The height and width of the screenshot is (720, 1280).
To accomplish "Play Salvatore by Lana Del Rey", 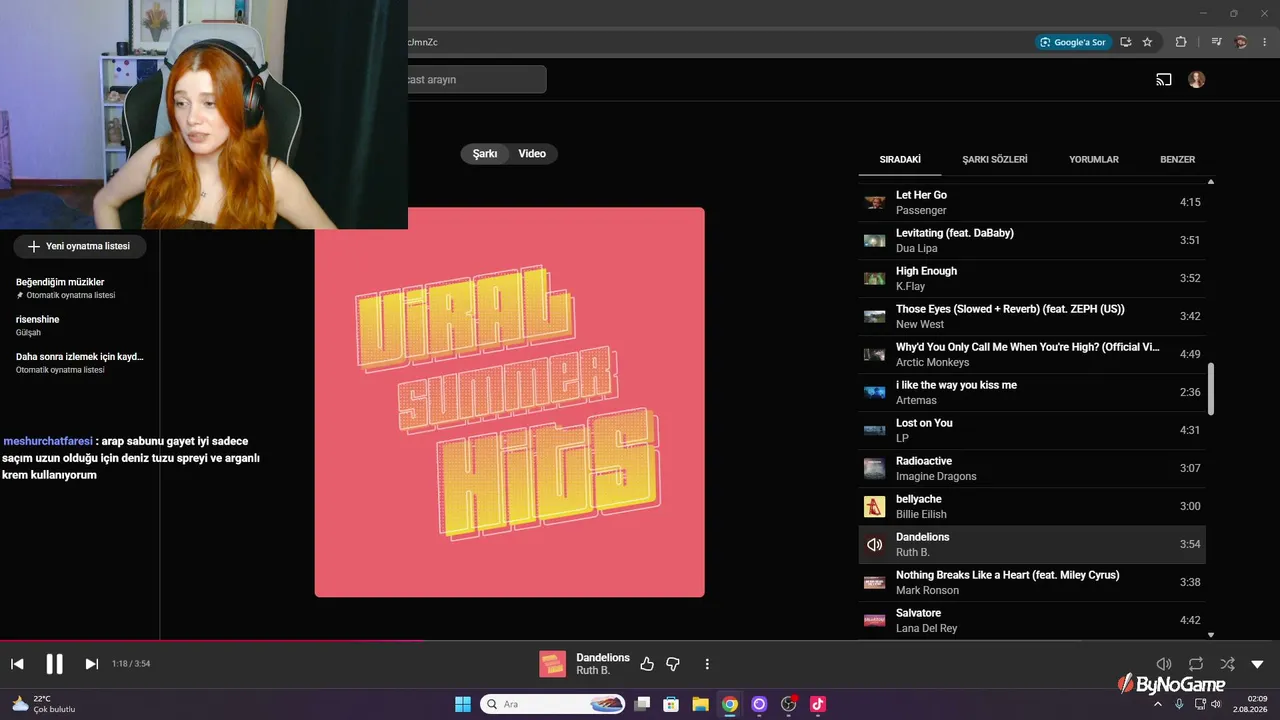I will tap(1032, 620).
